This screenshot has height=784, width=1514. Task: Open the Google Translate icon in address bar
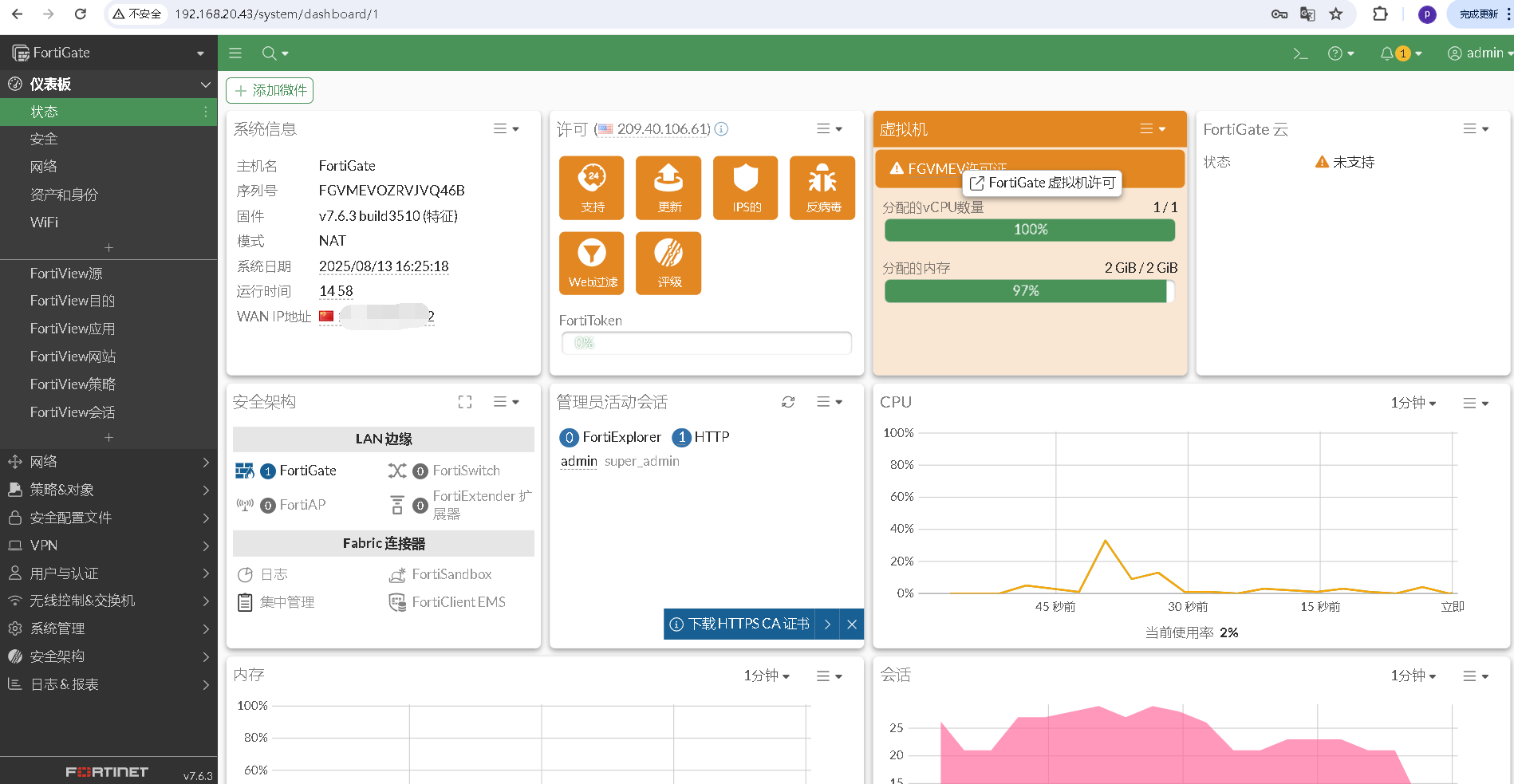coord(1307,14)
